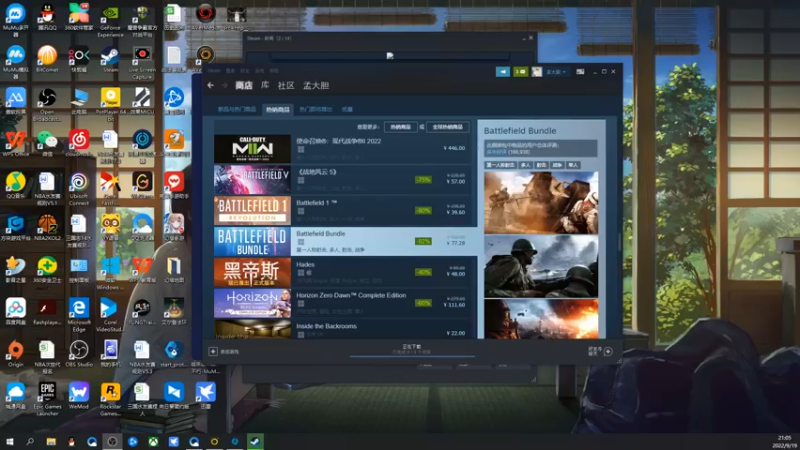This screenshot has width=800, height=450.
Task: Select the Battlefield Bundle row
Action: (x=345, y=241)
